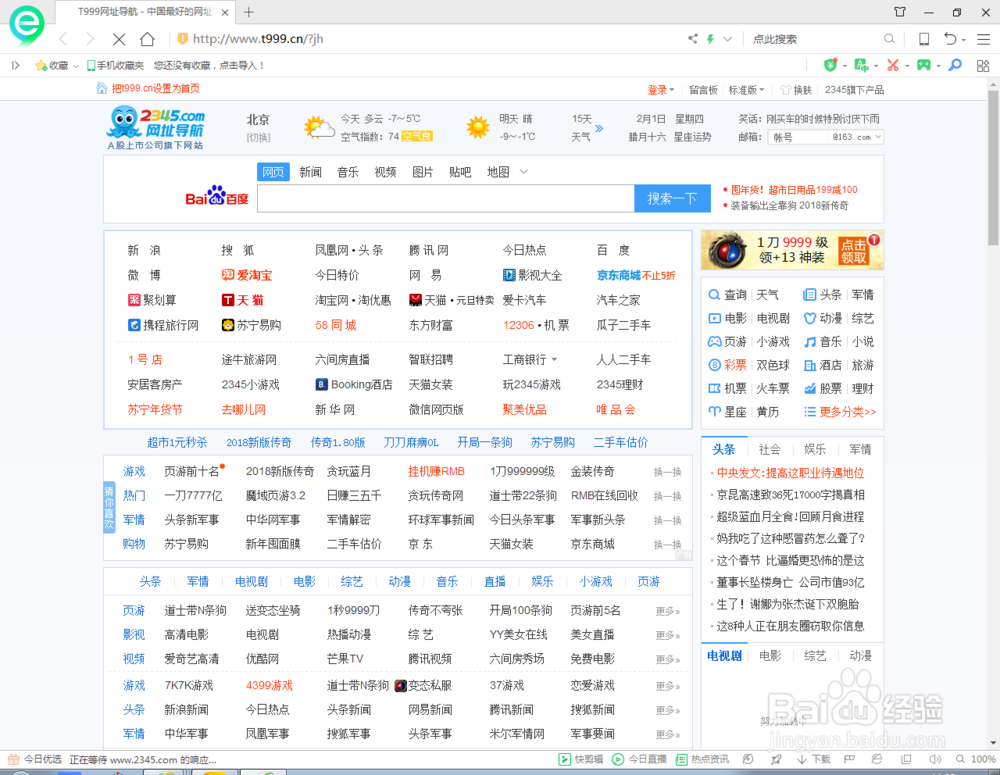Select the Baidu web page search tab

[273, 172]
